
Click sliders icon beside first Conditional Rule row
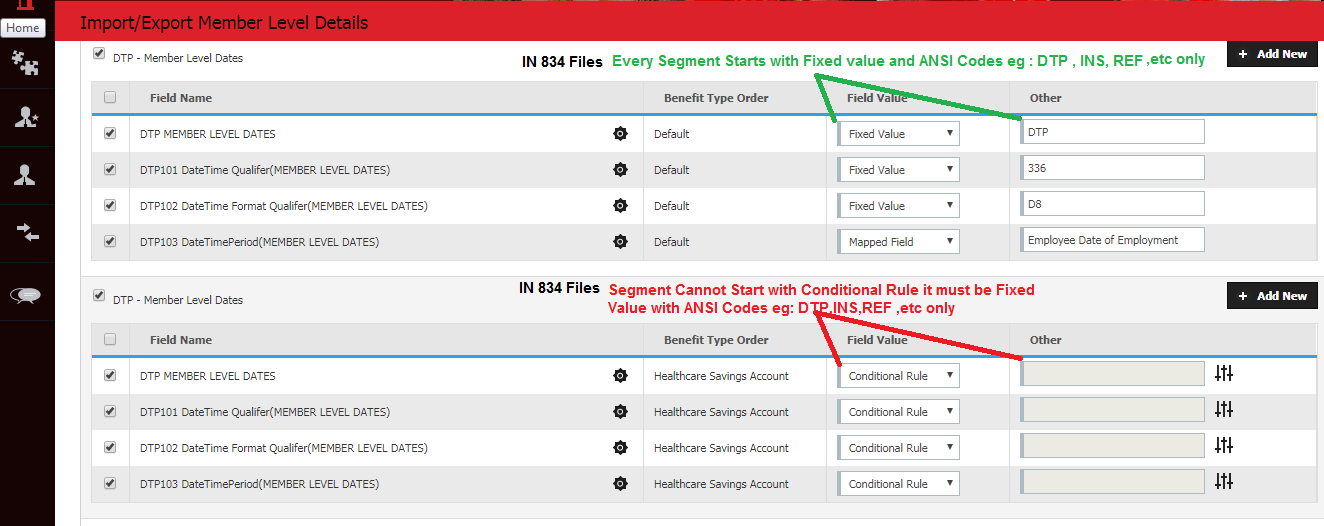coord(1224,374)
